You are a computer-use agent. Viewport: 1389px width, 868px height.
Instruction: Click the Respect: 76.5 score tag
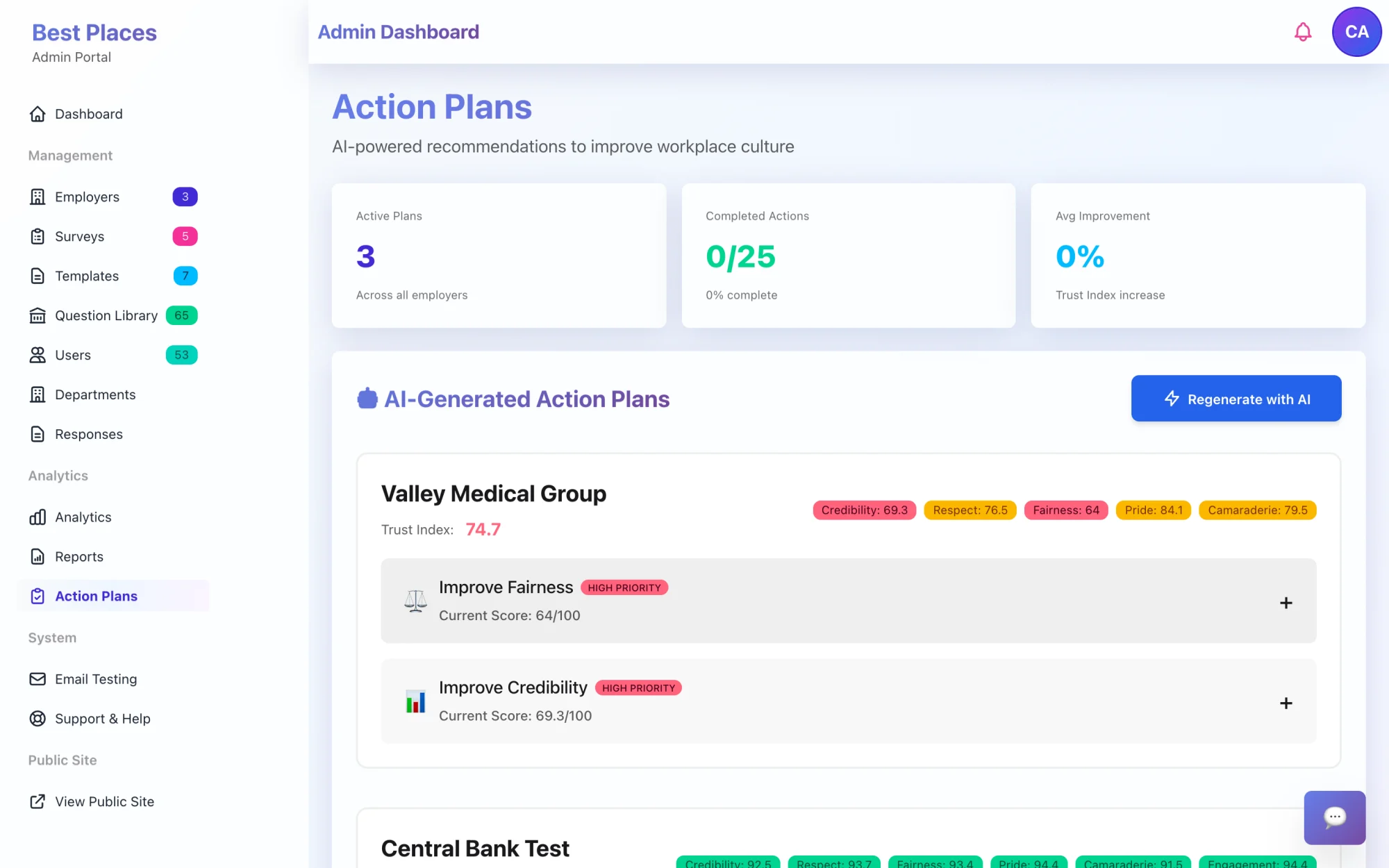click(970, 510)
